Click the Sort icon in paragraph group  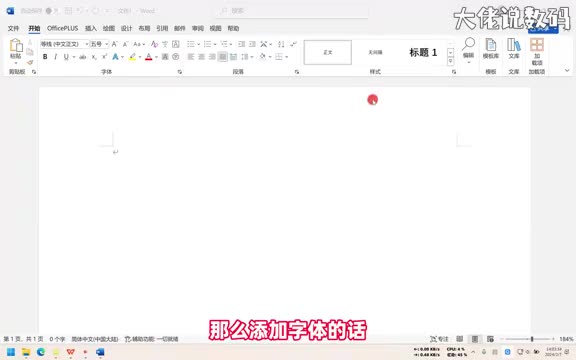[281, 44]
